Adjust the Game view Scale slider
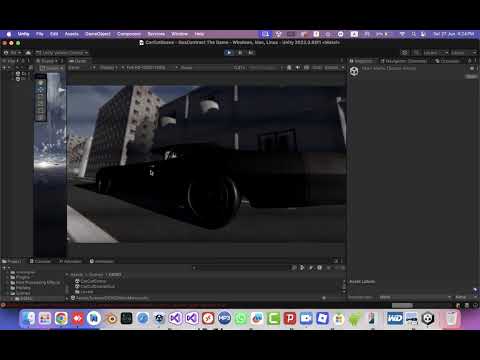Image resolution: width=480 pixels, height=360 pixels. click(263, 68)
